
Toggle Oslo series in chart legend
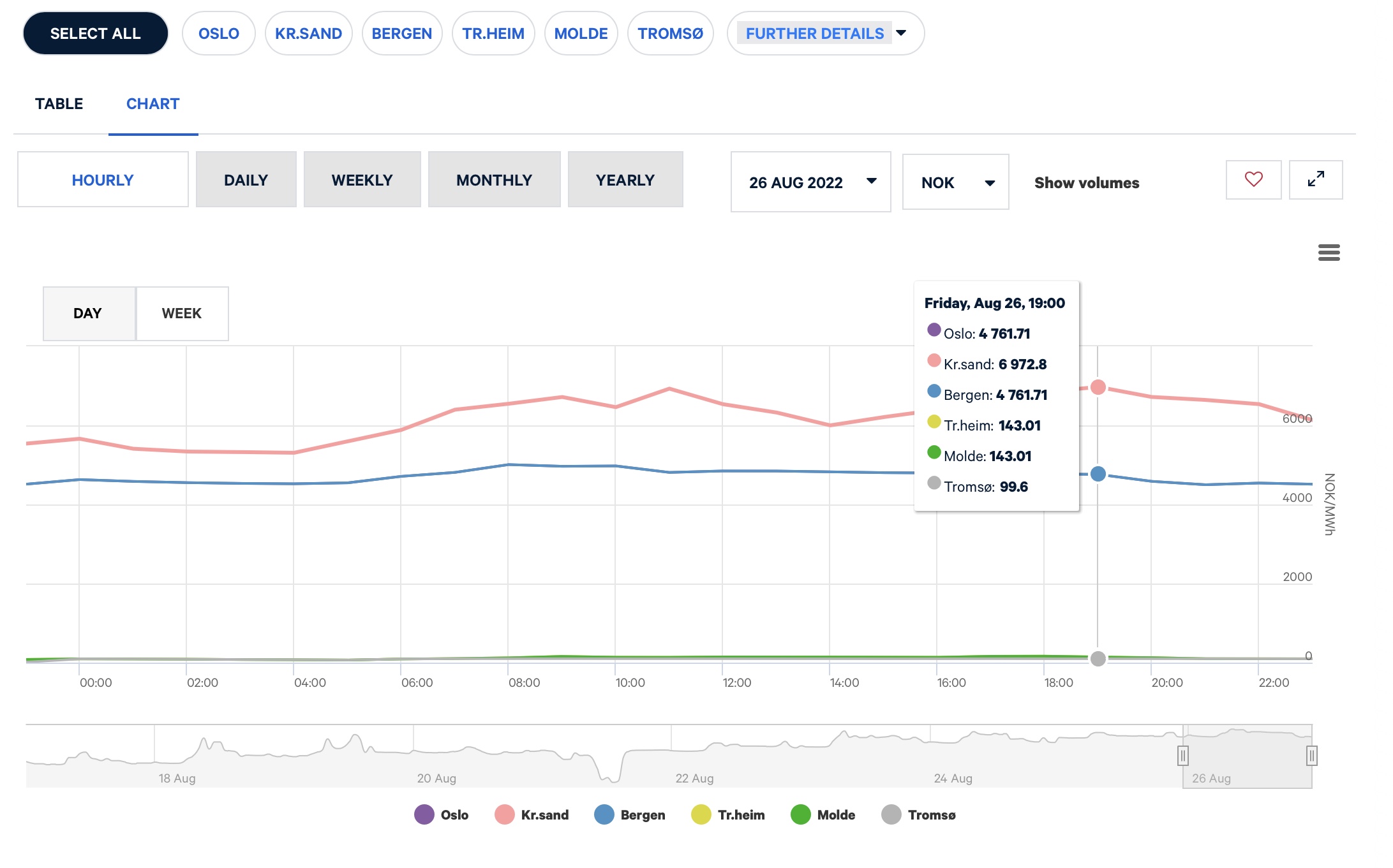tap(442, 814)
